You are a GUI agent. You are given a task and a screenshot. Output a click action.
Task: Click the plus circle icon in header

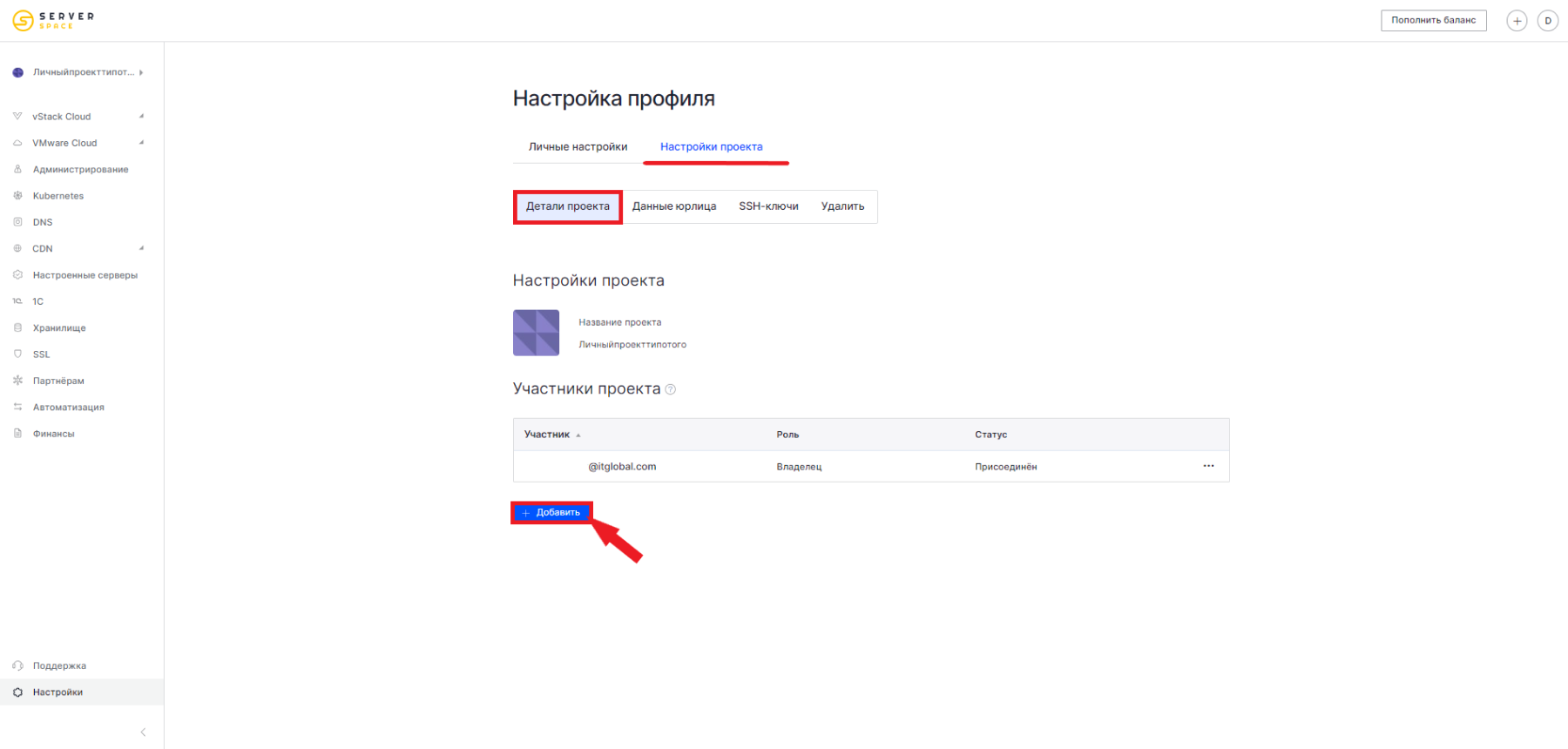(x=1517, y=21)
